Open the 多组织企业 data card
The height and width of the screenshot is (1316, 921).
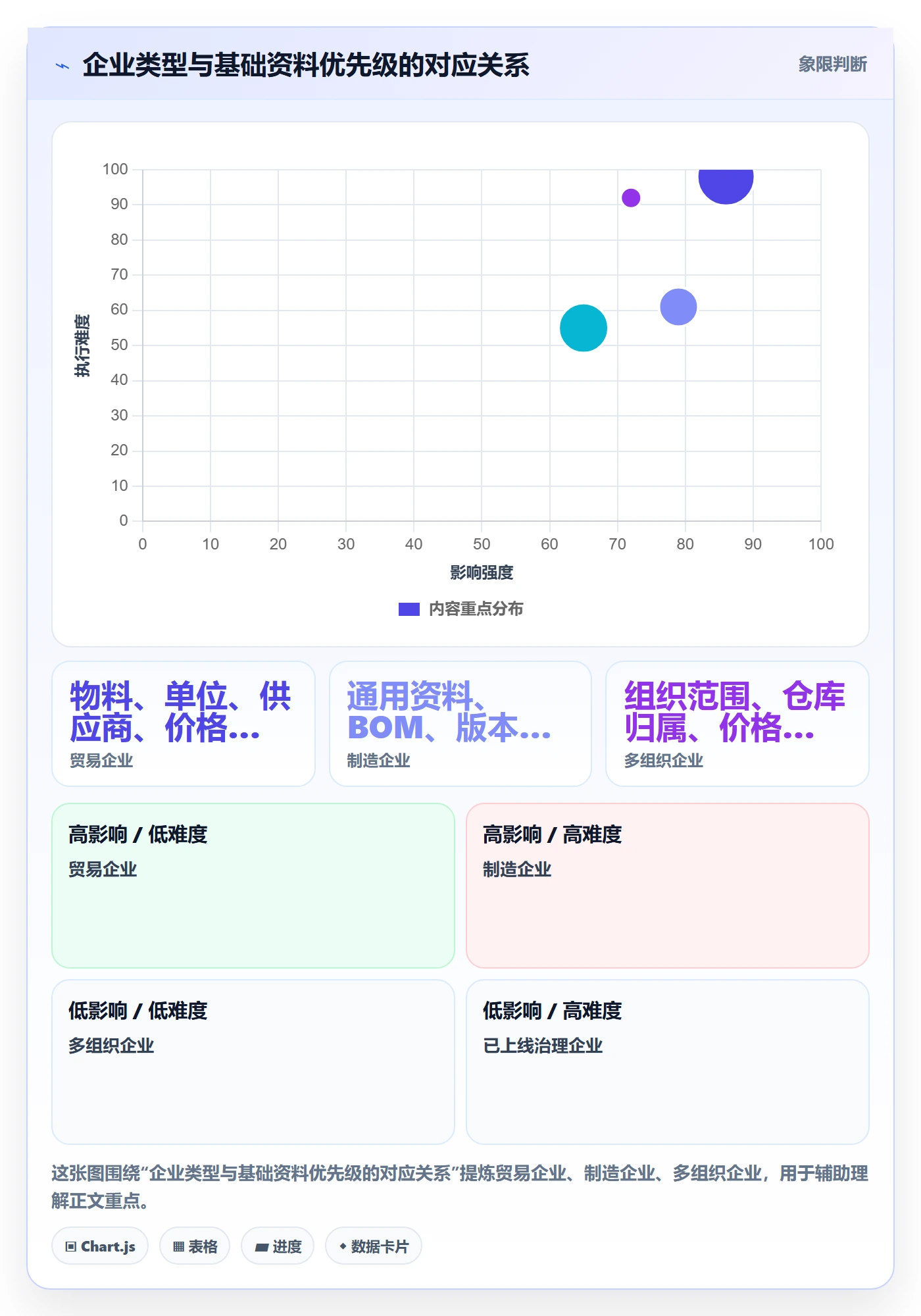tap(737, 724)
